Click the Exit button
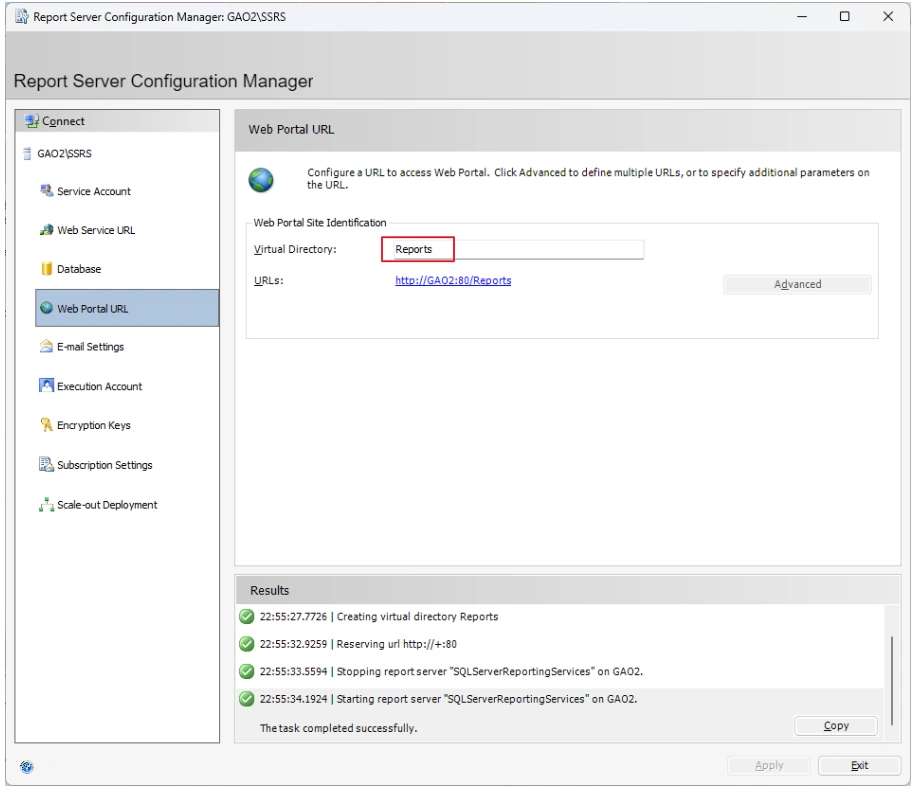912x791 pixels. pos(859,765)
